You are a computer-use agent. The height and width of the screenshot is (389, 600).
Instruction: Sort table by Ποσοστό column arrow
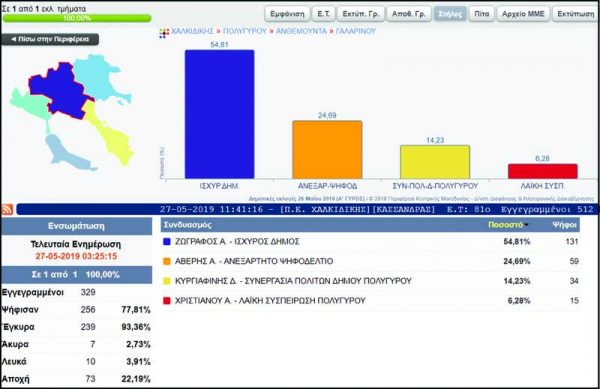click(x=527, y=225)
